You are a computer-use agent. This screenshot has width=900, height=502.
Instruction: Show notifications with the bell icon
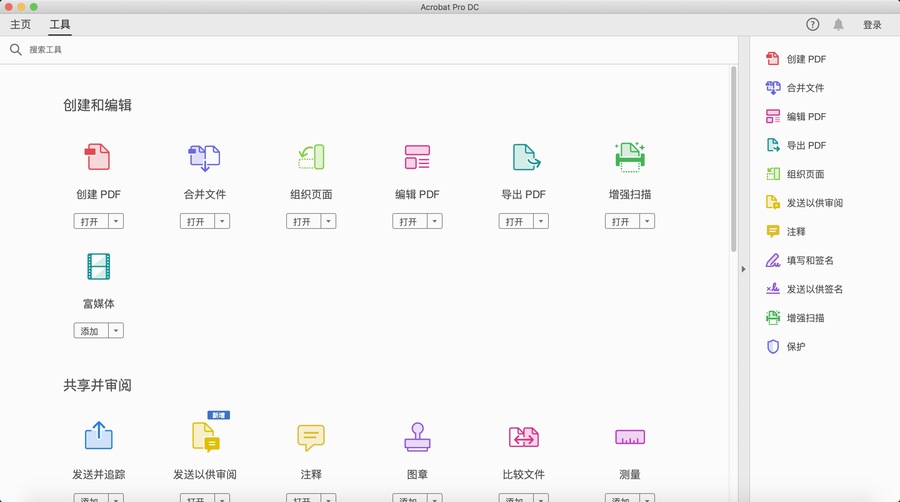[x=839, y=24]
